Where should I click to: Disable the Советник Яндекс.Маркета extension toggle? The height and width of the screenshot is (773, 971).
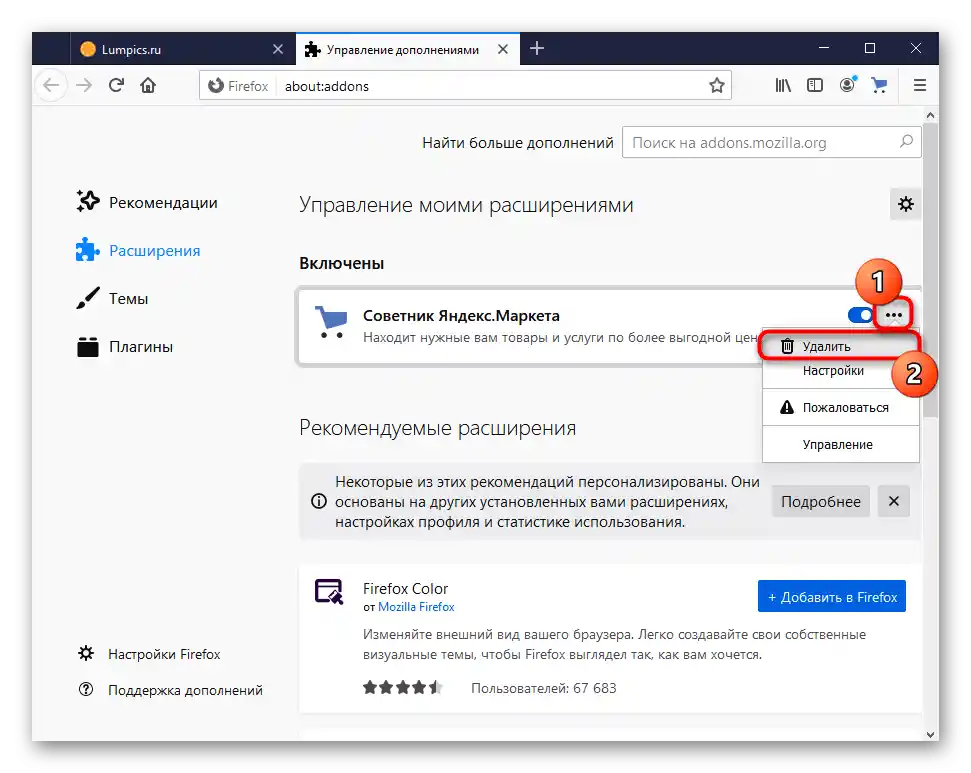click(861, 315)
